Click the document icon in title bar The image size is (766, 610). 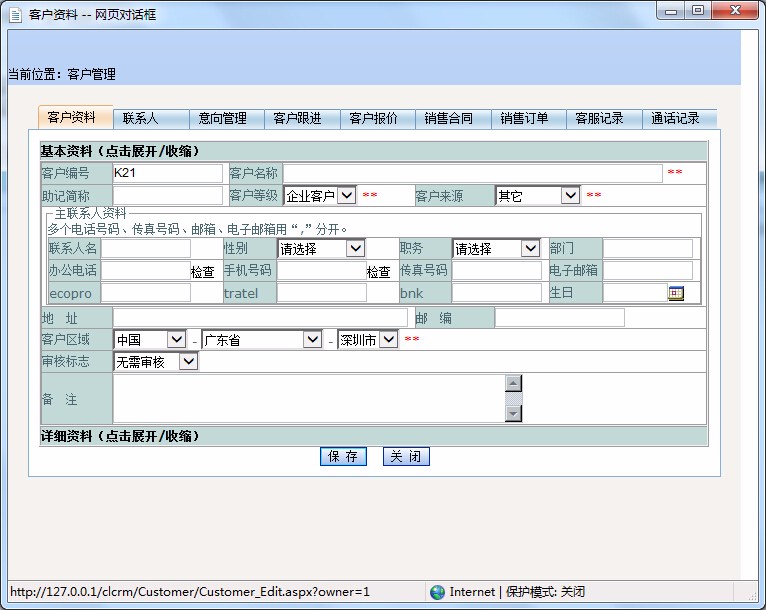[16, 15]
